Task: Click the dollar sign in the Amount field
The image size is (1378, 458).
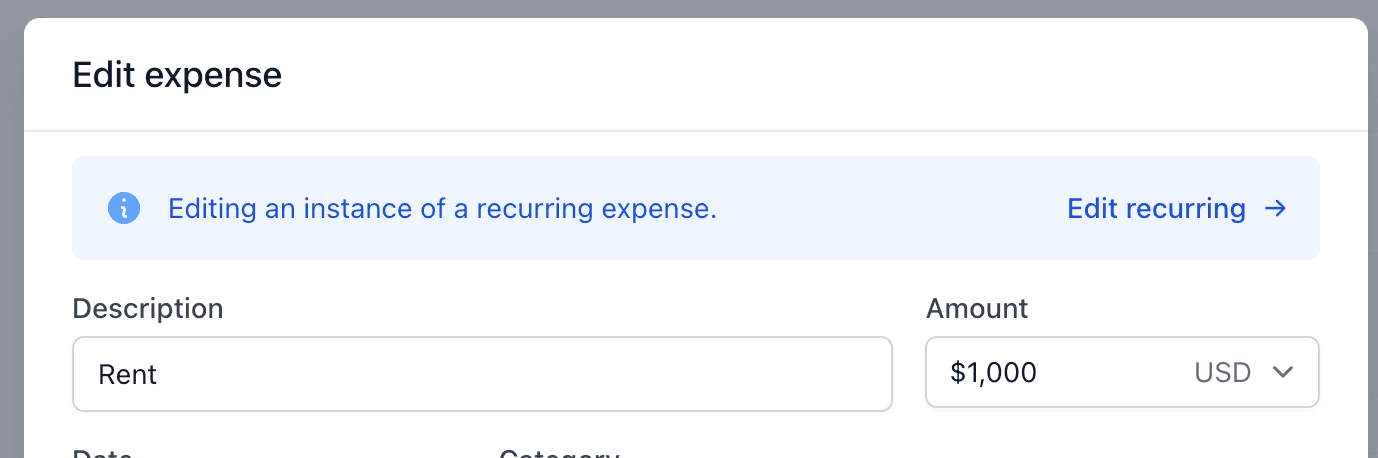Action: click(x=957, y=373)
